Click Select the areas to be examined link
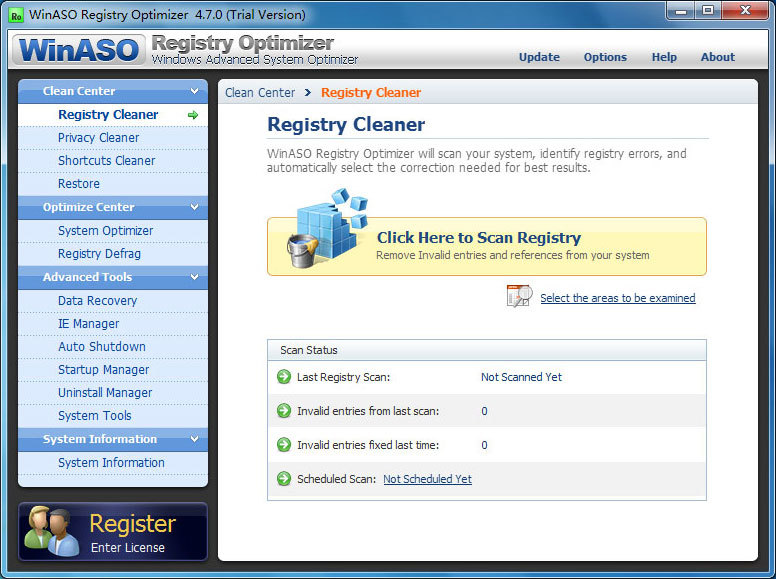This screenshot has height=579, width=776. [618, 298]
